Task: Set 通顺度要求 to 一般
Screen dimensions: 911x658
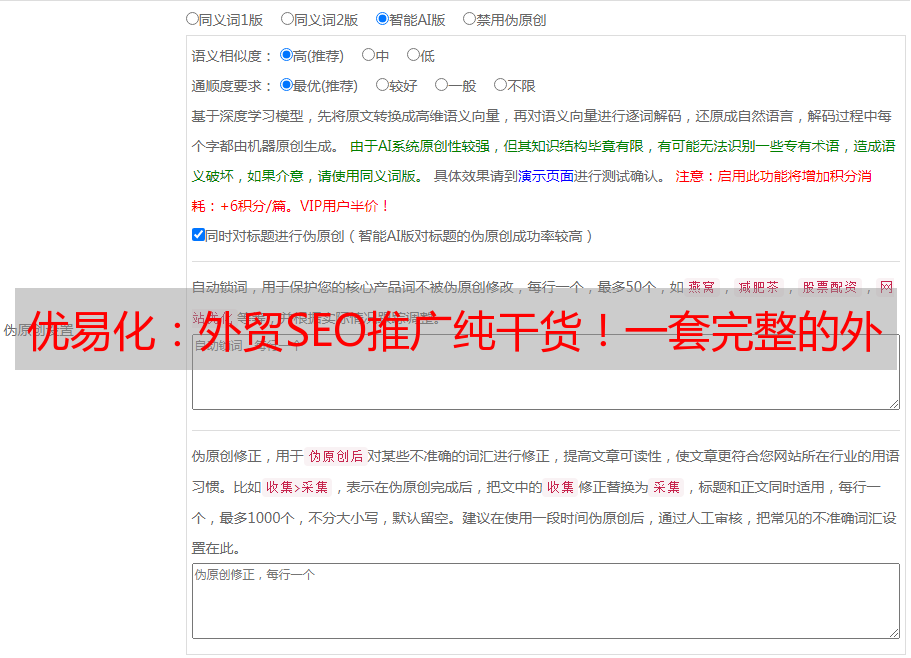Action: [x=442, y=85]
